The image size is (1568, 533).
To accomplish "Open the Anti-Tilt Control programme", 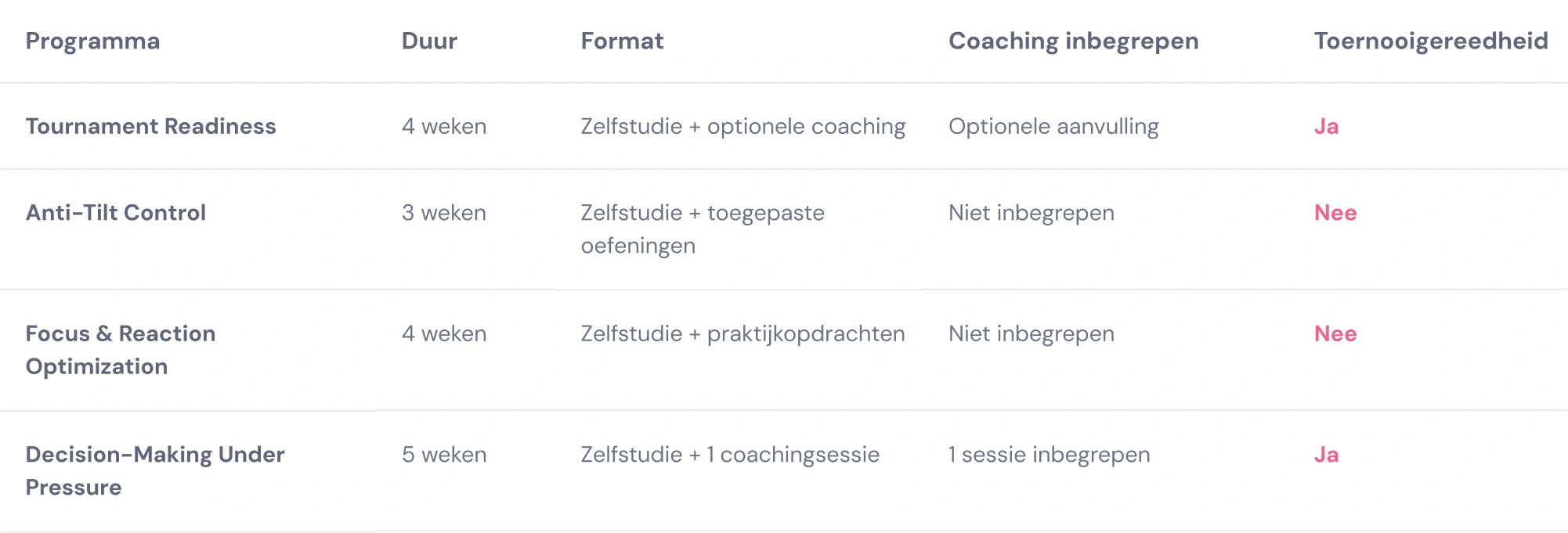I will point(116,213).
